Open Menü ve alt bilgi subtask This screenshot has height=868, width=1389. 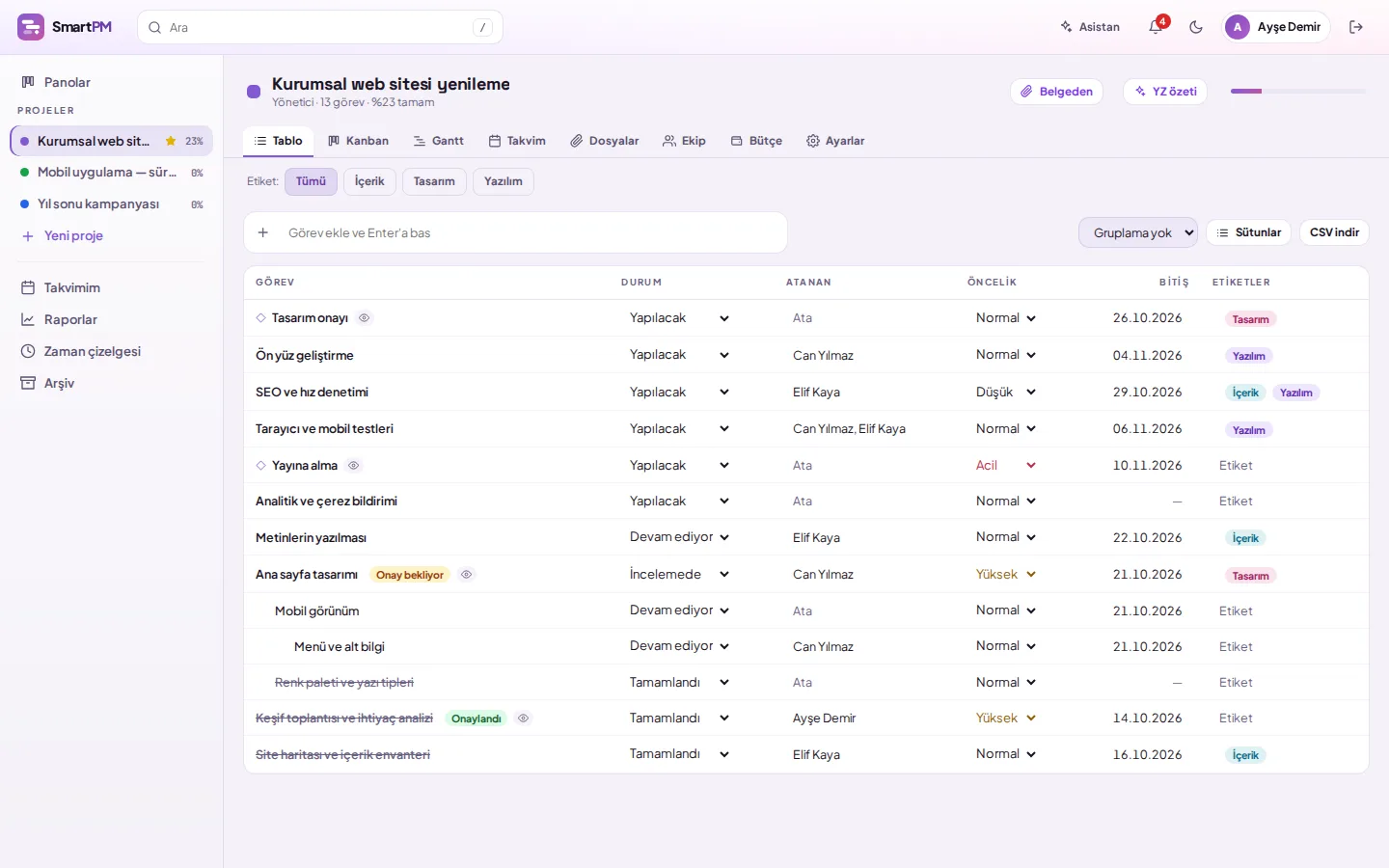tap(340, 647)
